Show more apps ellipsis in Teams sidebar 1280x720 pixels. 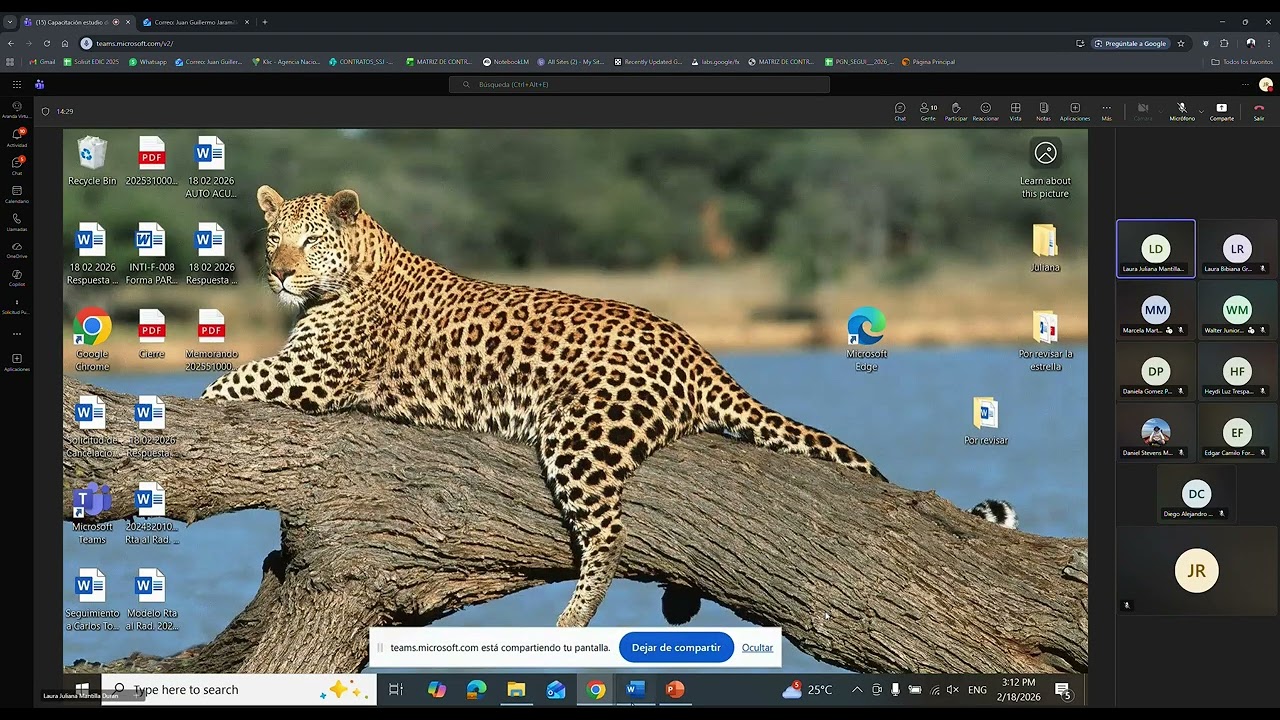[17, 334]
